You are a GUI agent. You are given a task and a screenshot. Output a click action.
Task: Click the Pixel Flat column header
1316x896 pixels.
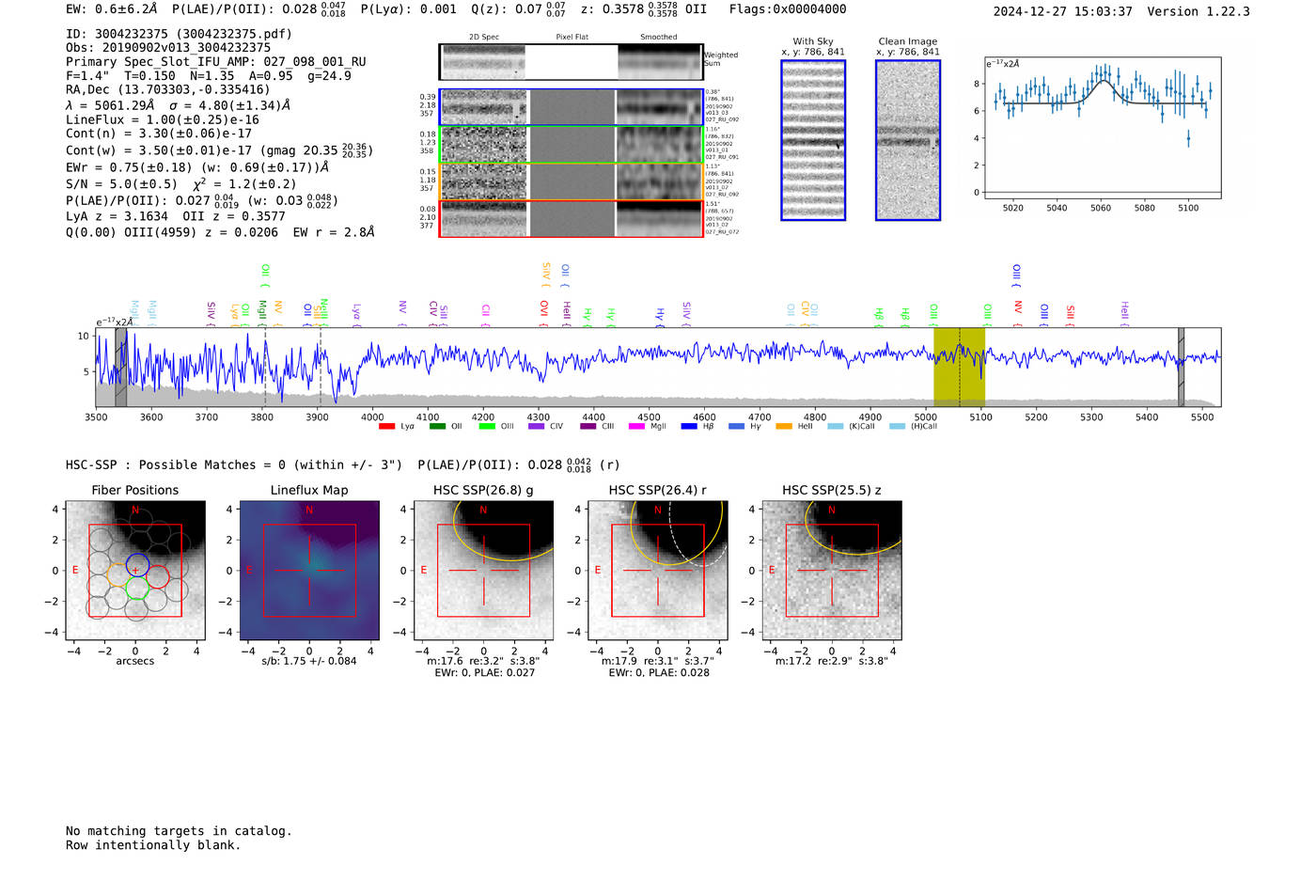(x=572, y=38)
